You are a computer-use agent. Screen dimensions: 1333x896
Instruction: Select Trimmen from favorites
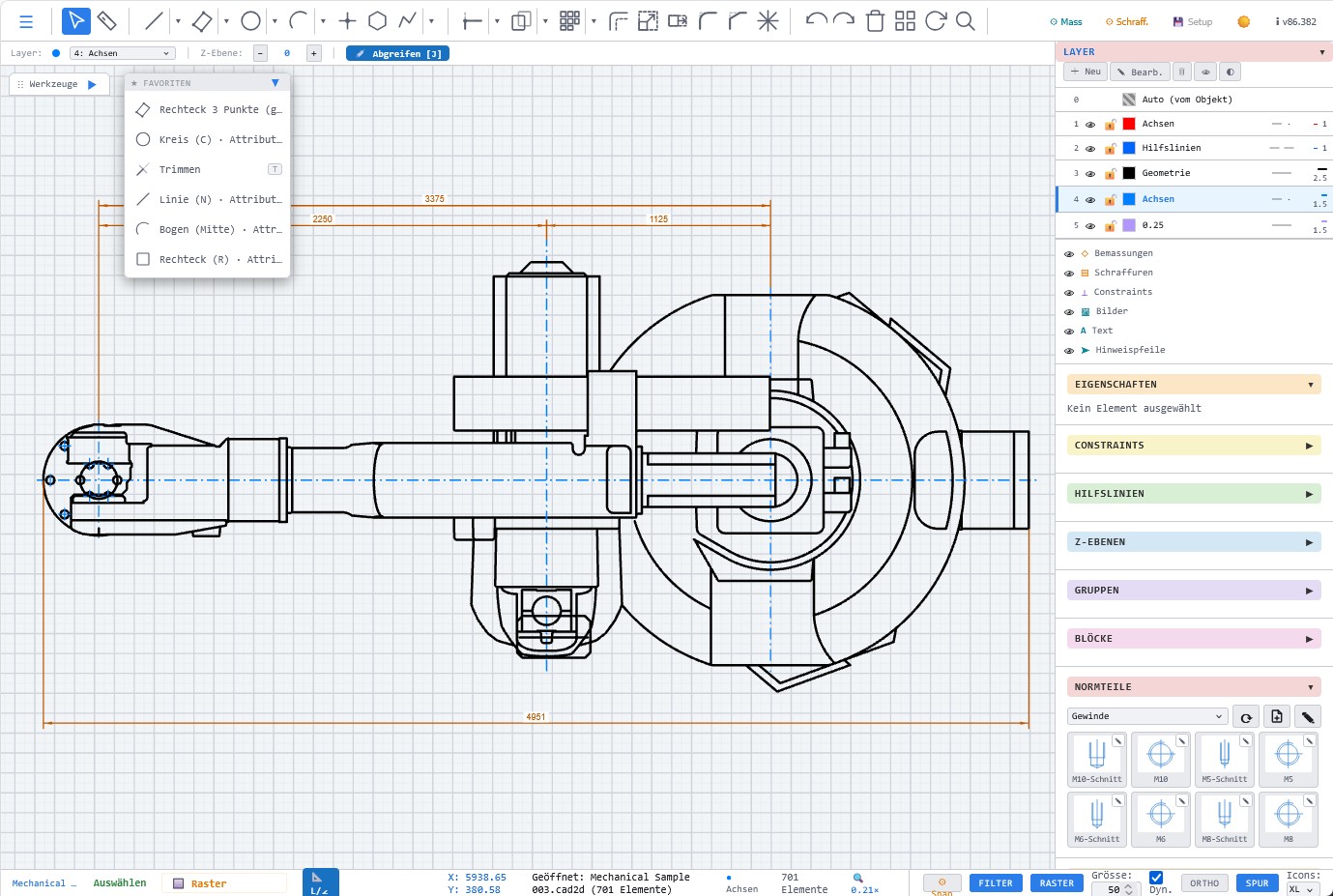coord(208,170)
